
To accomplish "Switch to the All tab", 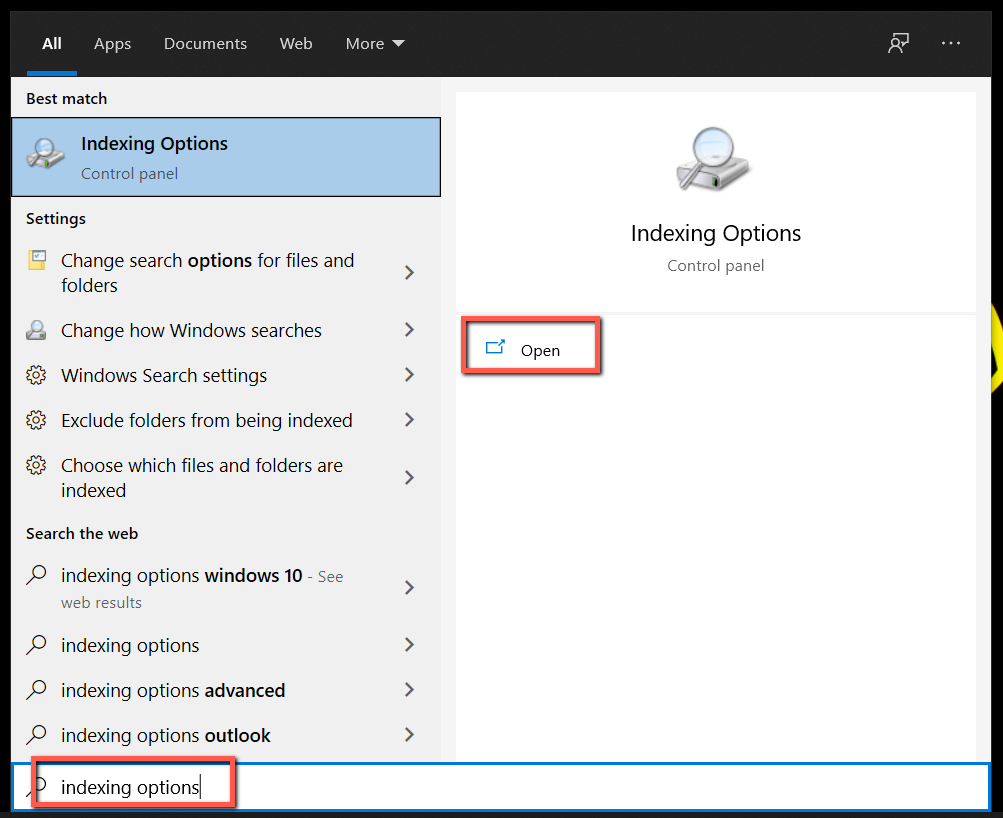I will click(52, 43).
